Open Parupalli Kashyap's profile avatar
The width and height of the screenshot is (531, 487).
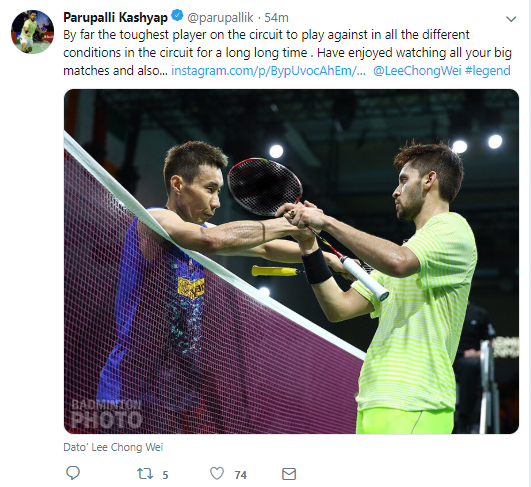pyautogui.click(x=33, y=31)
